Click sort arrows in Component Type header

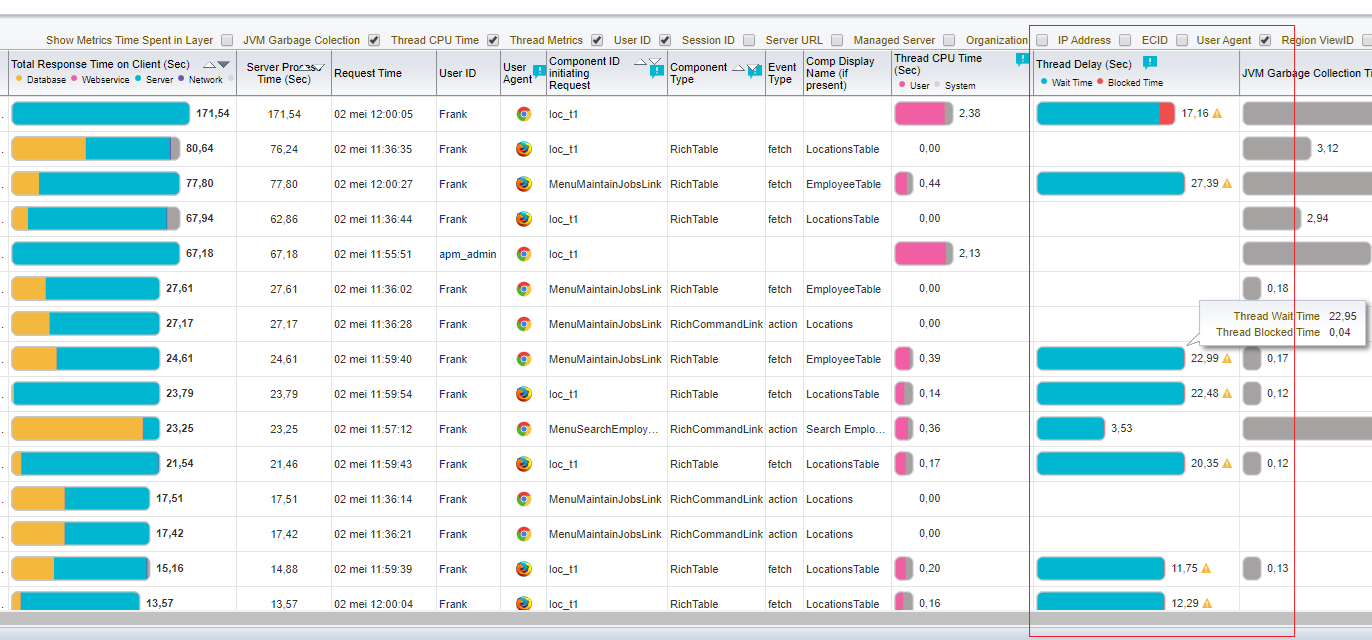[x=745, y=68]
